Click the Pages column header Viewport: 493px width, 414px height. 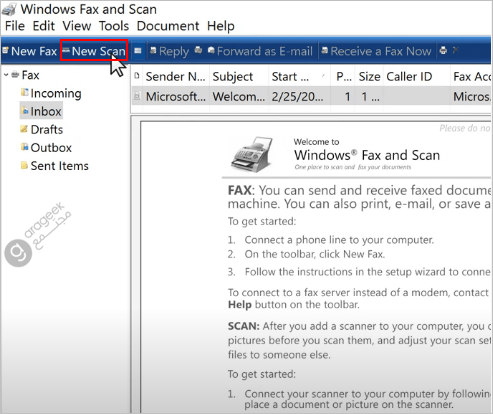pos(343,77)
